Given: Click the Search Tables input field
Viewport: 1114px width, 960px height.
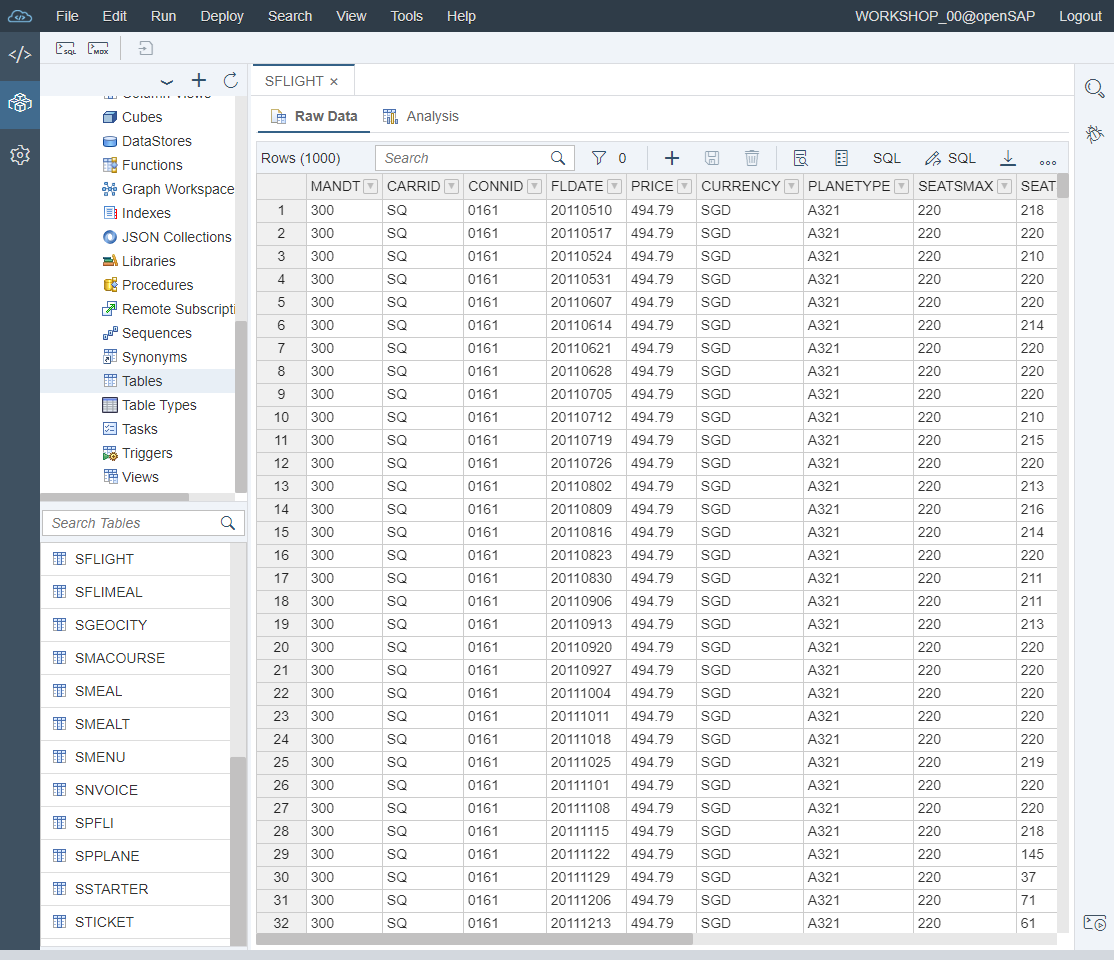Looking at the screenshot, I should (x=132, y=523).
